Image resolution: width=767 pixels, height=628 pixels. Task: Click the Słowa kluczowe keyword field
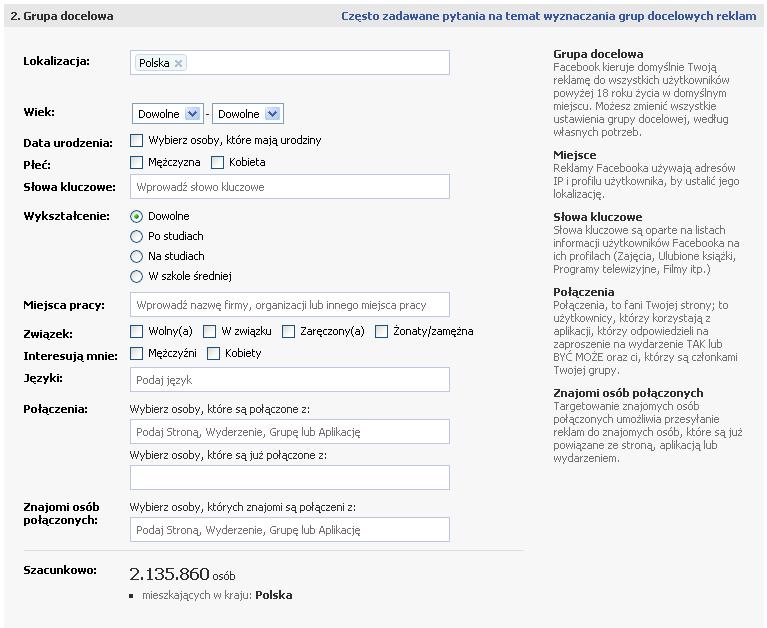pyautogui.click(x=290, y=187)
